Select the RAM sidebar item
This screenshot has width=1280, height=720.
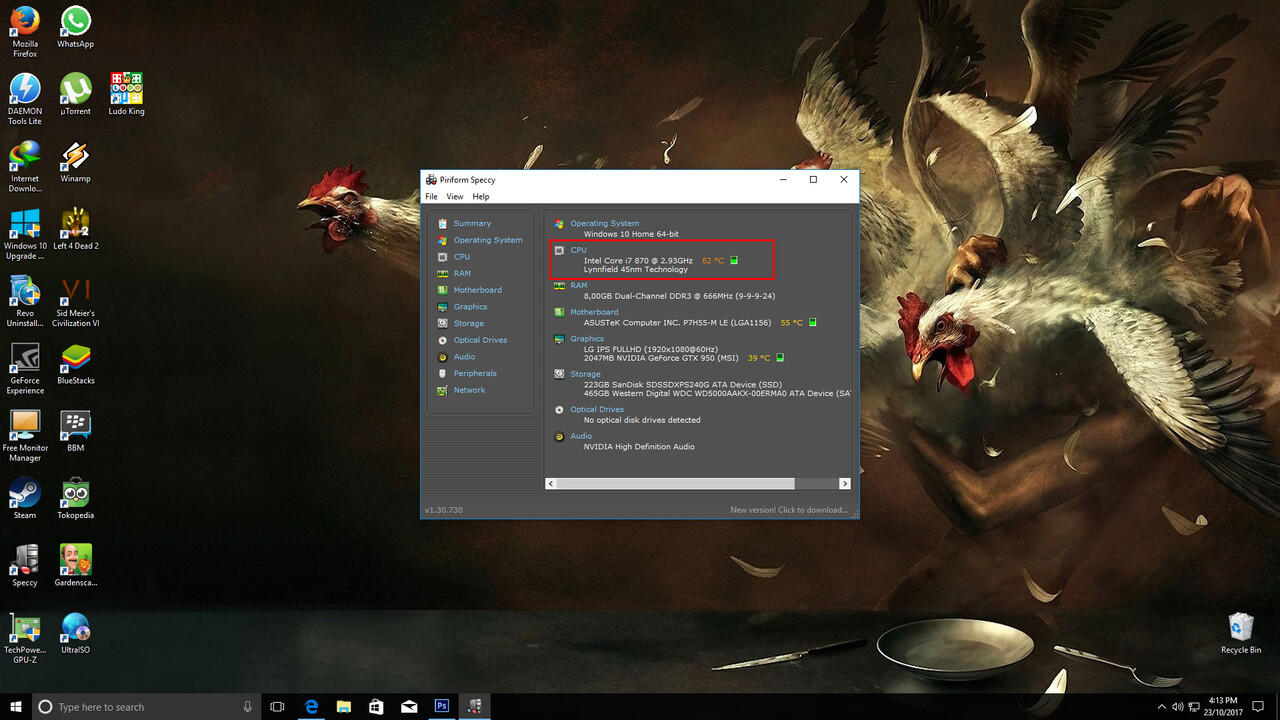click(x=461, y=273)
